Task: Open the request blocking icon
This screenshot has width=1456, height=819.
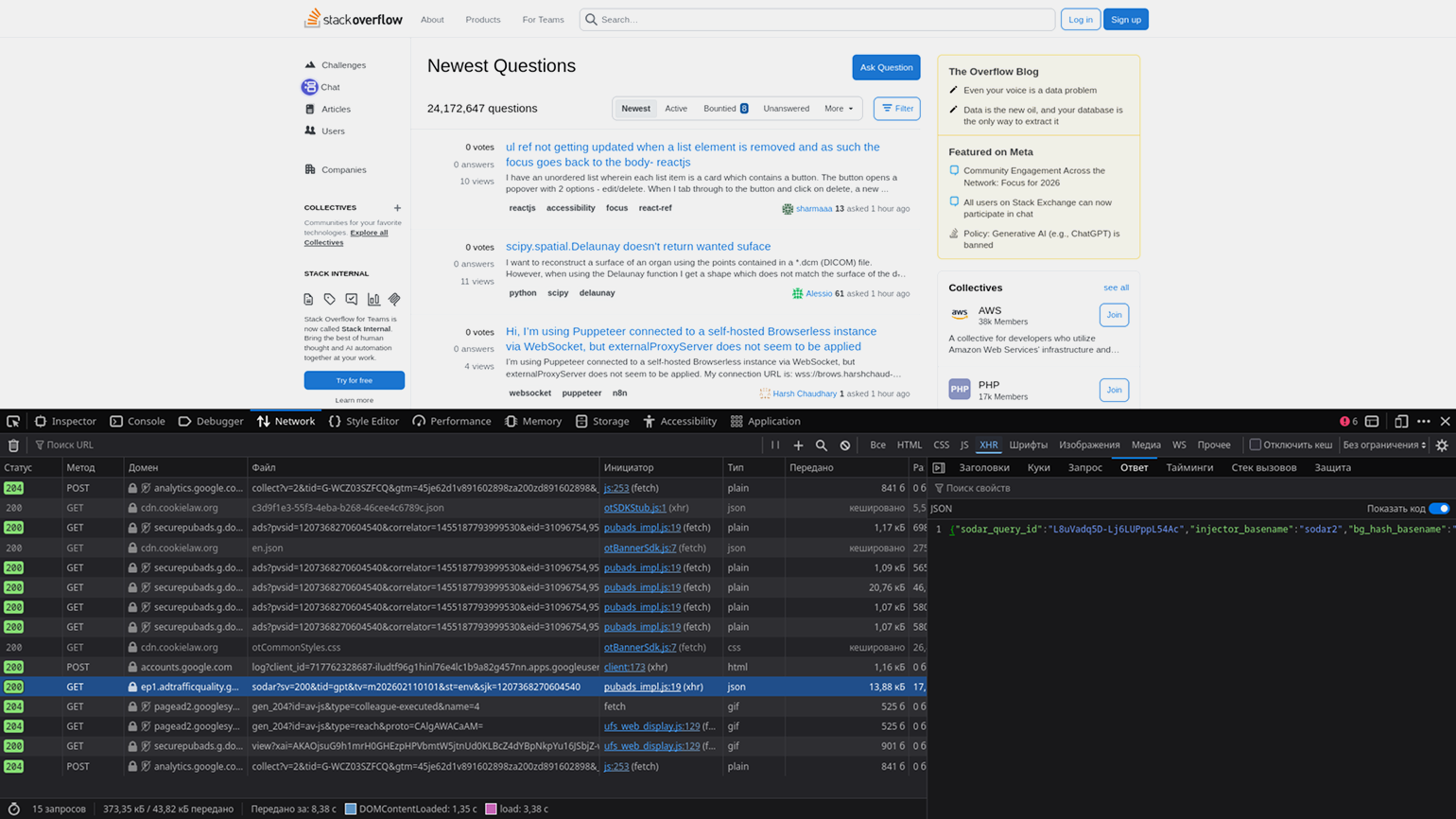Action: [x=845, y=445]
